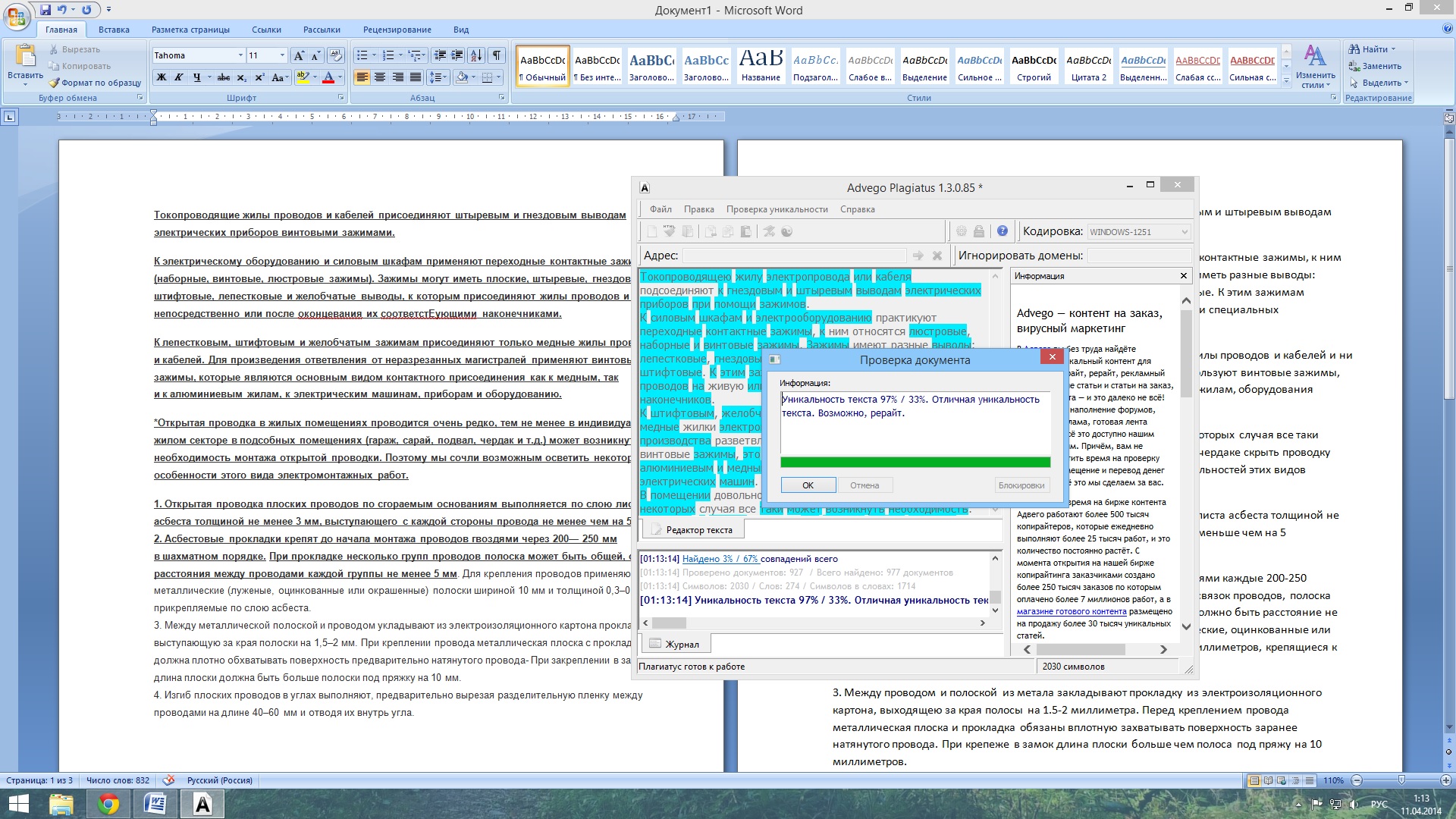Click the clear formatting eraser icon
Viewport: 1456px width, 819px height.
tap(336, 55)
